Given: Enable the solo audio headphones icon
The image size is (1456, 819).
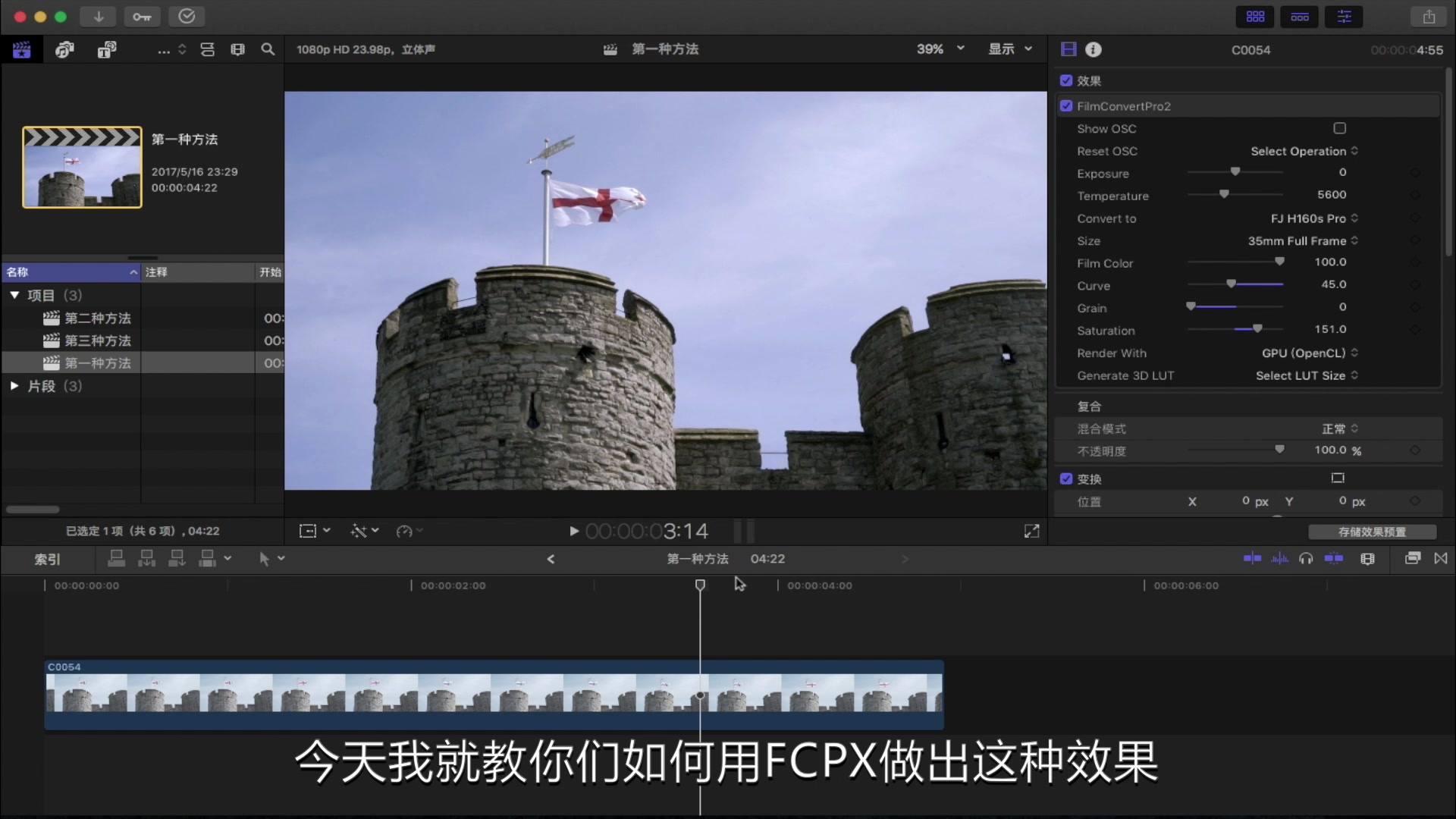Looking at the screenshot, I should [1306, 558].
